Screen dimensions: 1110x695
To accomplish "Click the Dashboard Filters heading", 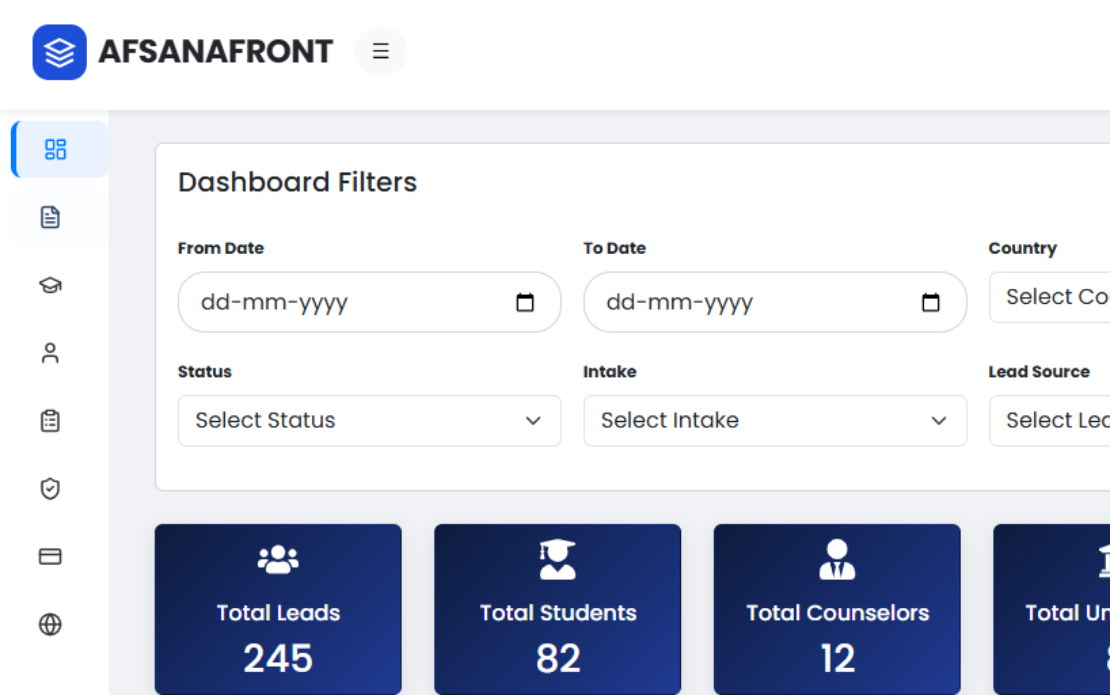I will pos(297,182).
